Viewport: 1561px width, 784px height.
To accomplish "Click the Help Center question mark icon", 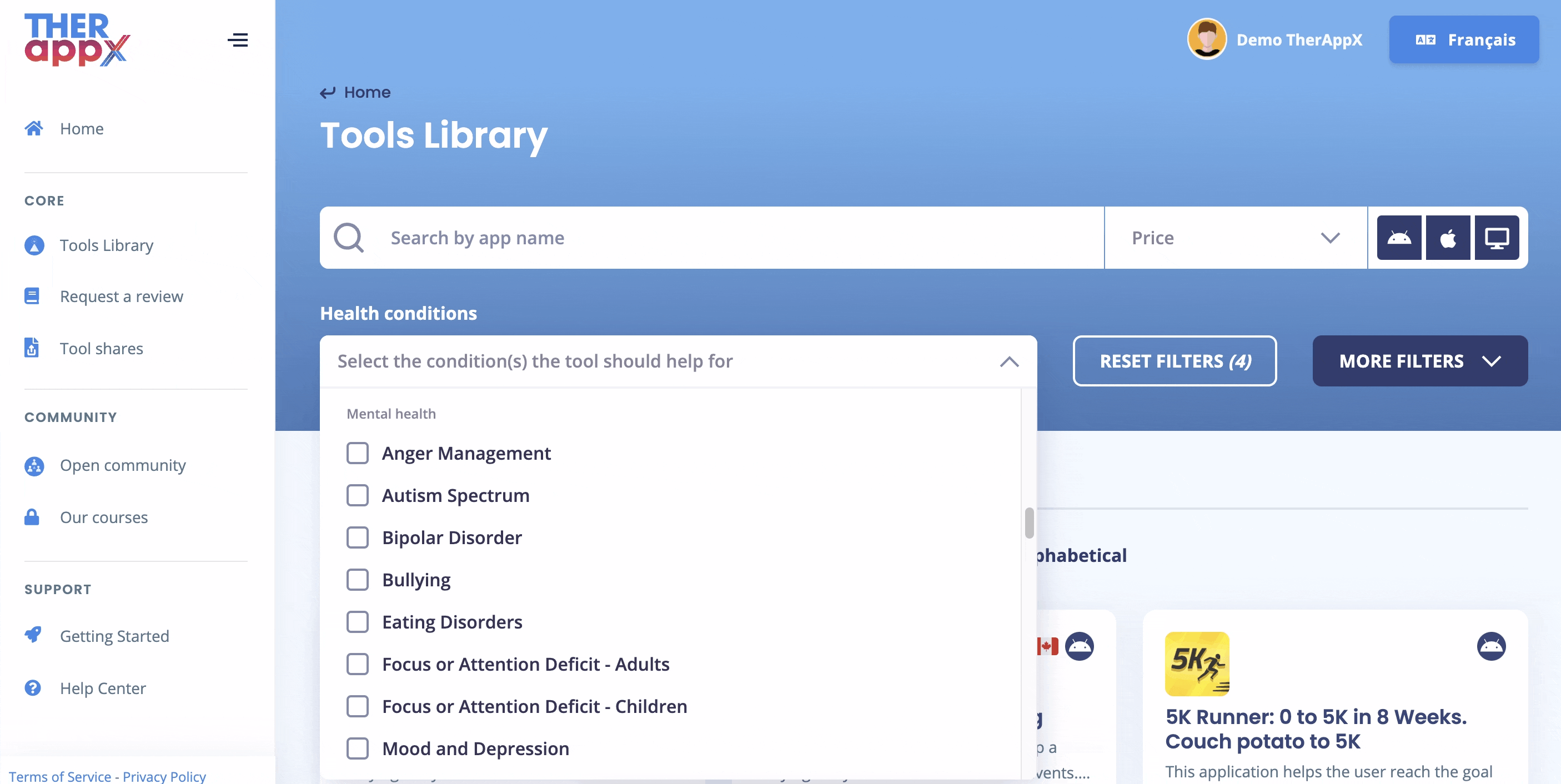I will pos(33,688).
